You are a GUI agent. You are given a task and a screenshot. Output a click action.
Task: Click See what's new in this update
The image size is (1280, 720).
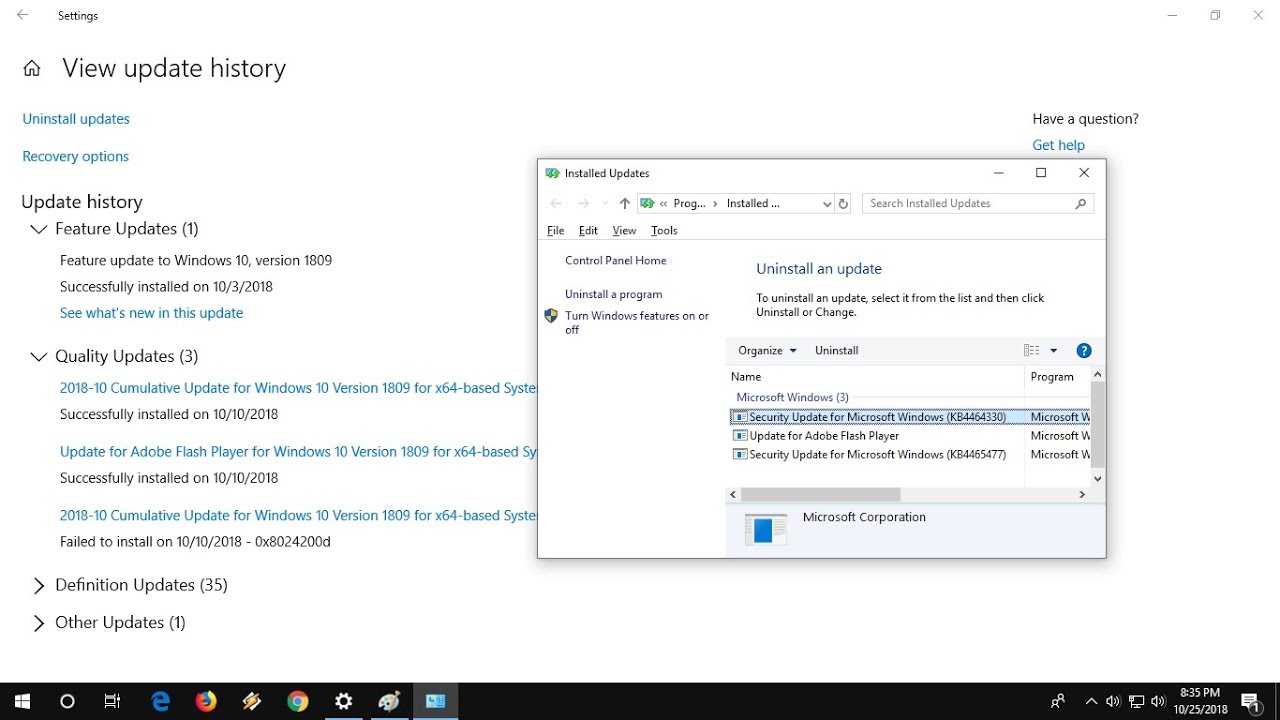151,313
